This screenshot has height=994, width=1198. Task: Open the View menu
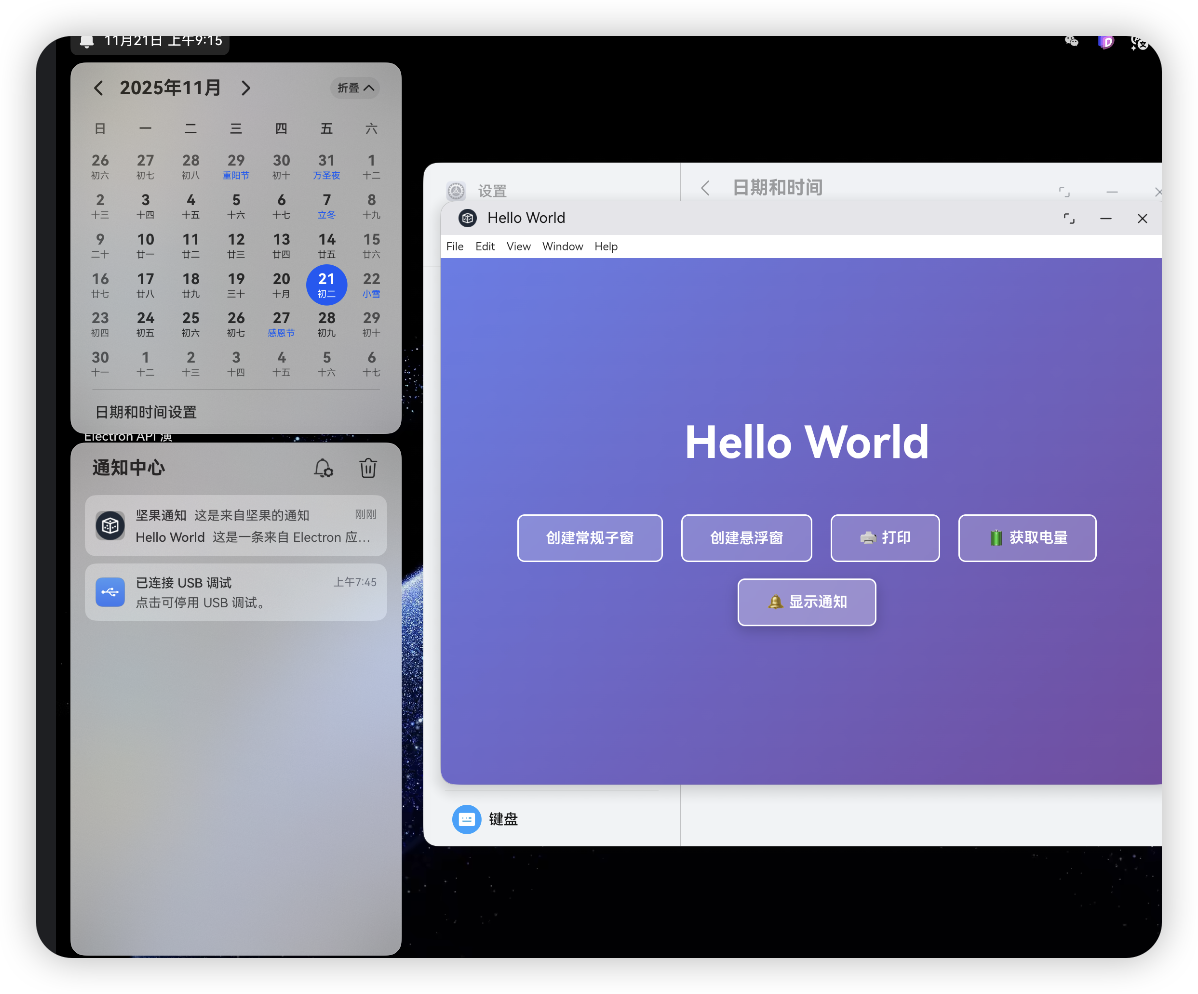pos(518,246)
